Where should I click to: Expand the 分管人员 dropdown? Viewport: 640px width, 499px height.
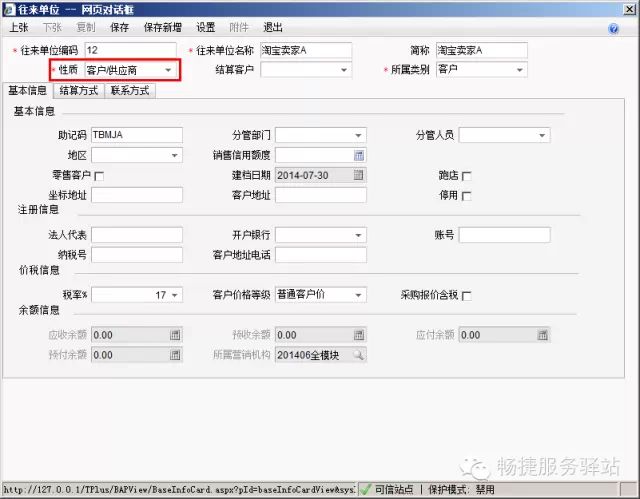[x=542, y=135]
